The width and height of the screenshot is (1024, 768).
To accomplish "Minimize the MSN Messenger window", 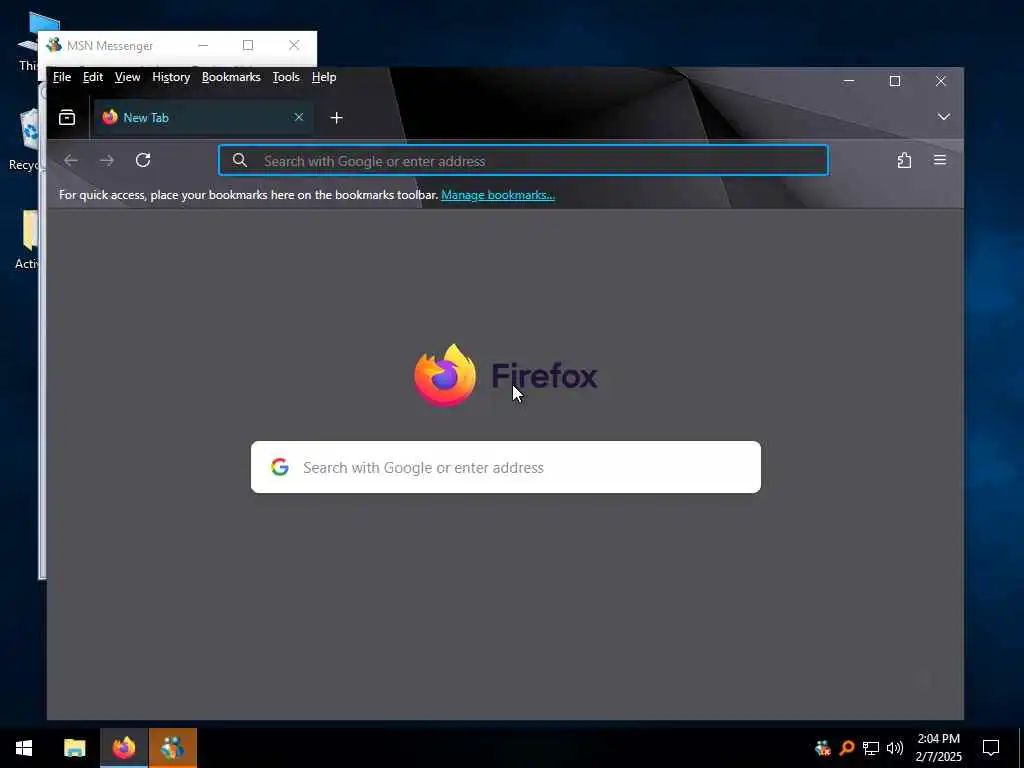I will pyautogui.click(x=203, y=45).
